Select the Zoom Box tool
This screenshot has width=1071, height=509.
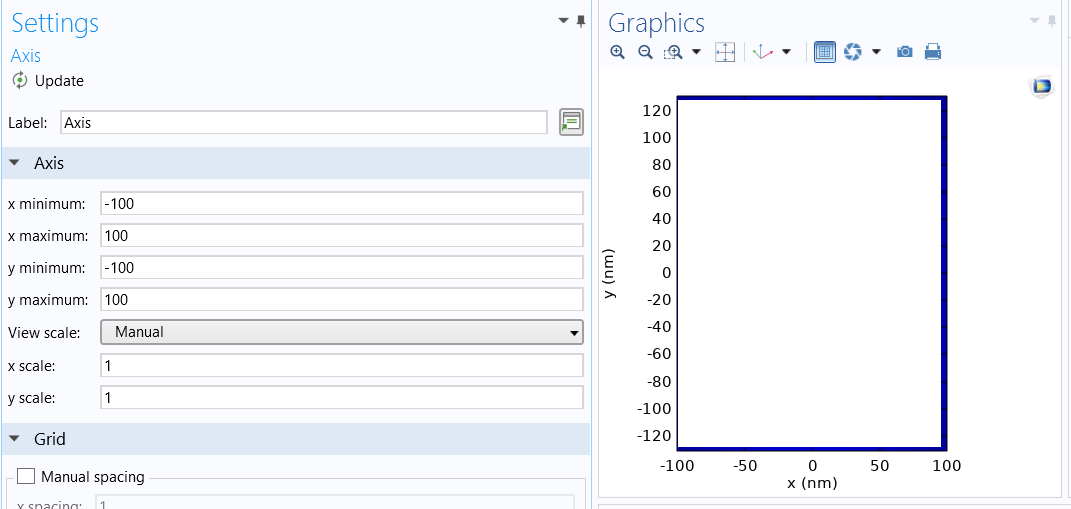coord(674,52)
